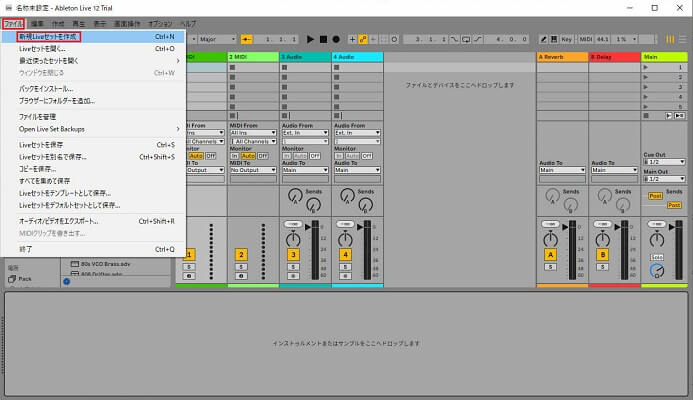Image resolution: width=693 pixels, height=400 pixels.
Task: Click the Key mapping mode button
Action: coord(567,39)
